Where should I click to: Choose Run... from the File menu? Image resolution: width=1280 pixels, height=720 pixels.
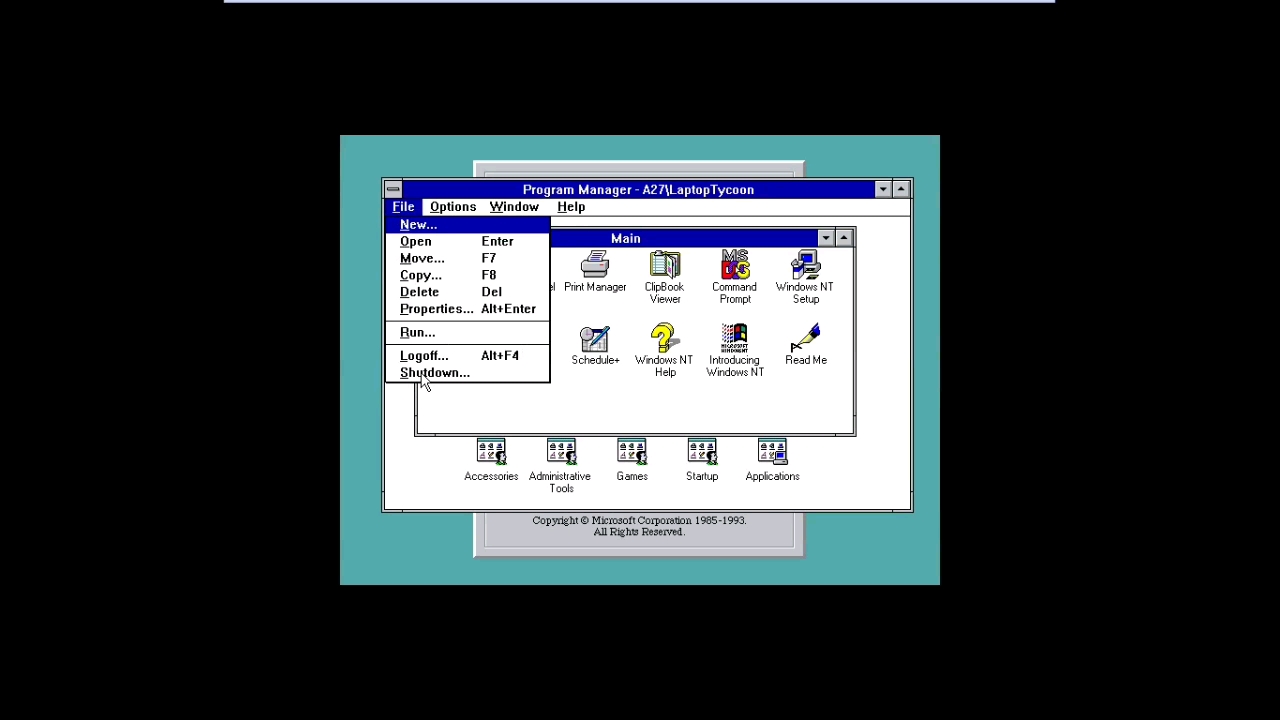pos(467,333)
